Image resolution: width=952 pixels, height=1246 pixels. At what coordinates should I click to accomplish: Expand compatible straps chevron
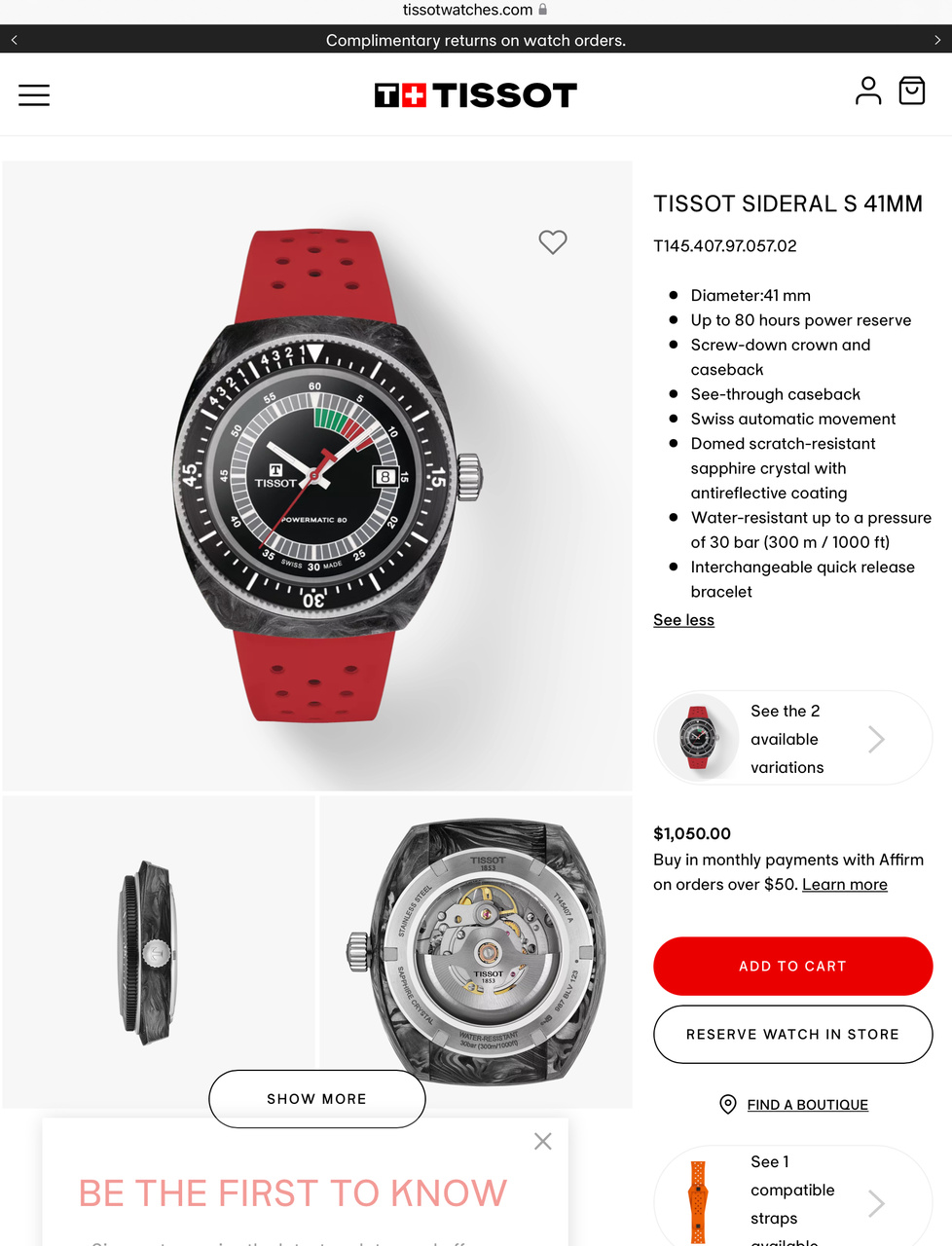point(876,1204)
